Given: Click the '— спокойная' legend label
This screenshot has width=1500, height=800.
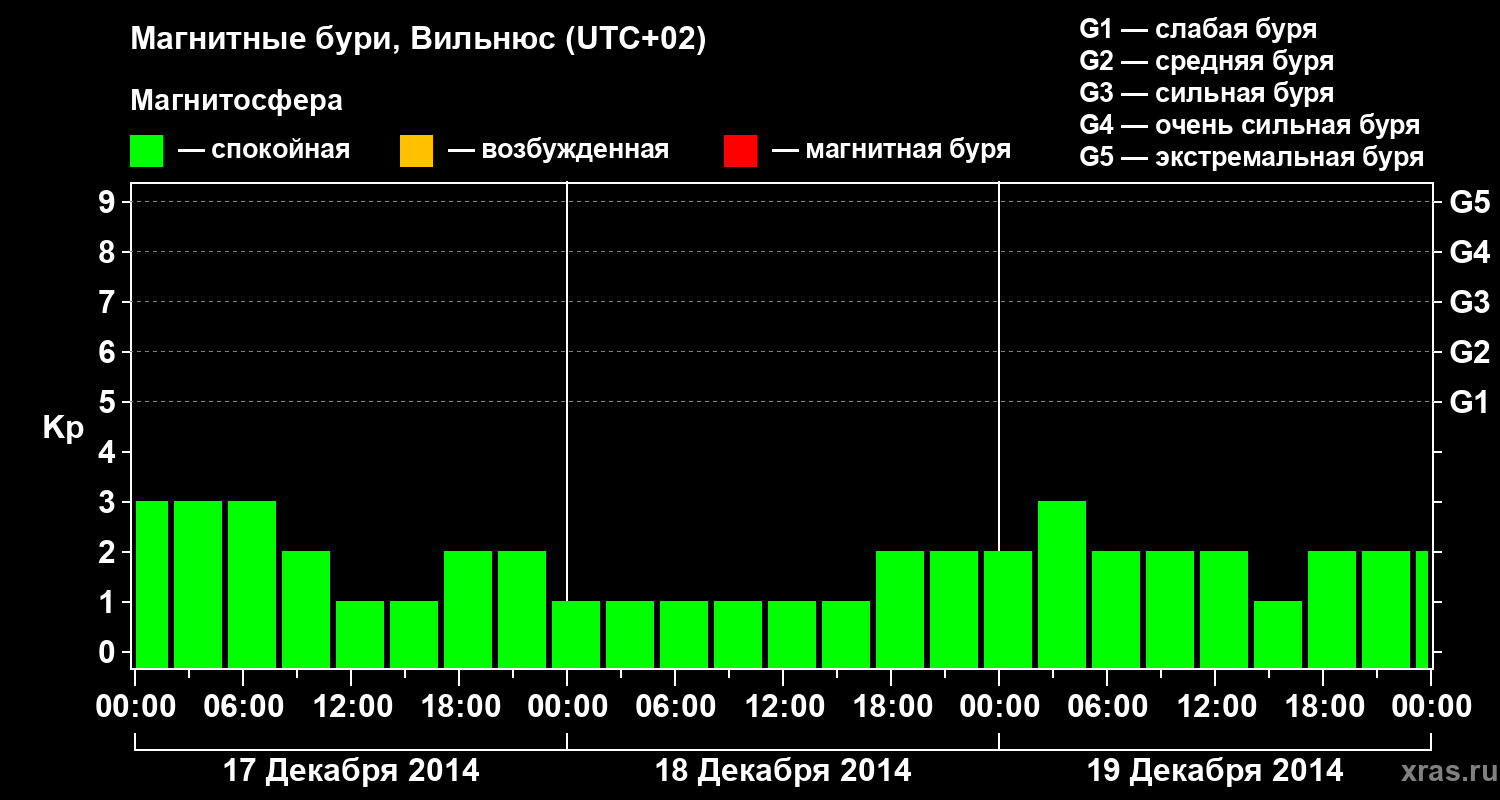Looking at the screenshot, I should (264, 150).
